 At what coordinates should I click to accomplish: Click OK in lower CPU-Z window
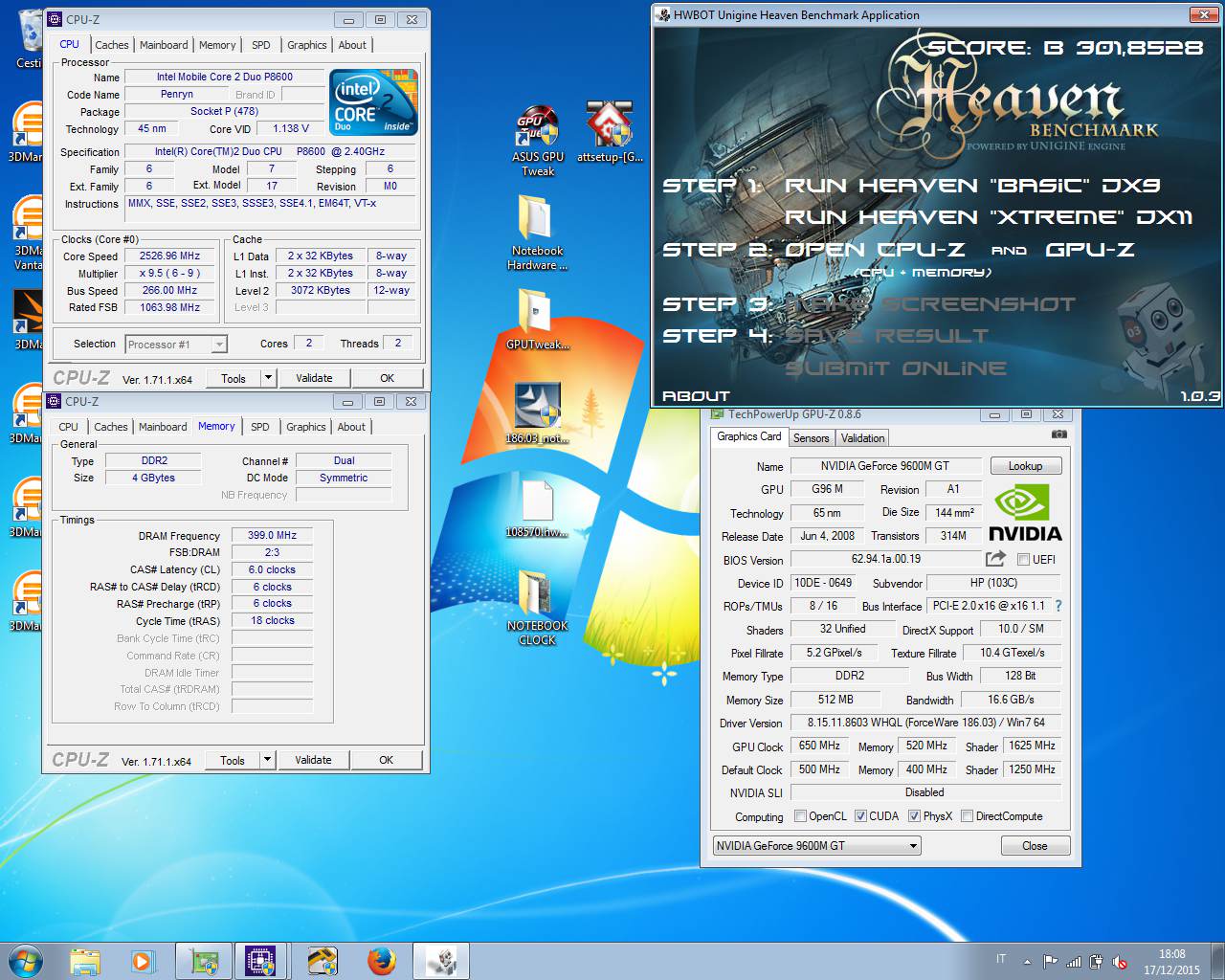click(x=387, y=760)
